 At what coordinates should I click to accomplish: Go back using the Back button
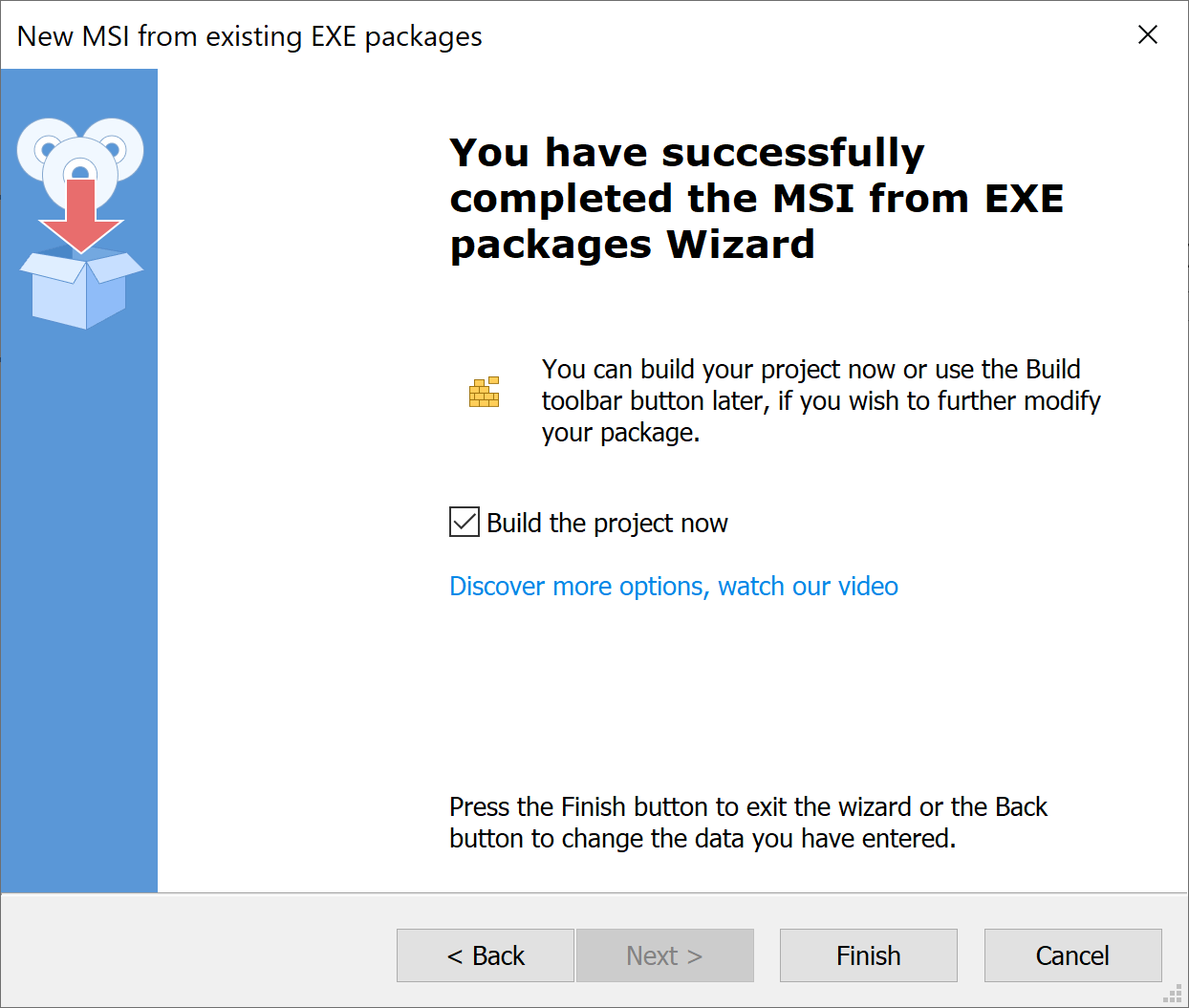click(x=485, y=955)
